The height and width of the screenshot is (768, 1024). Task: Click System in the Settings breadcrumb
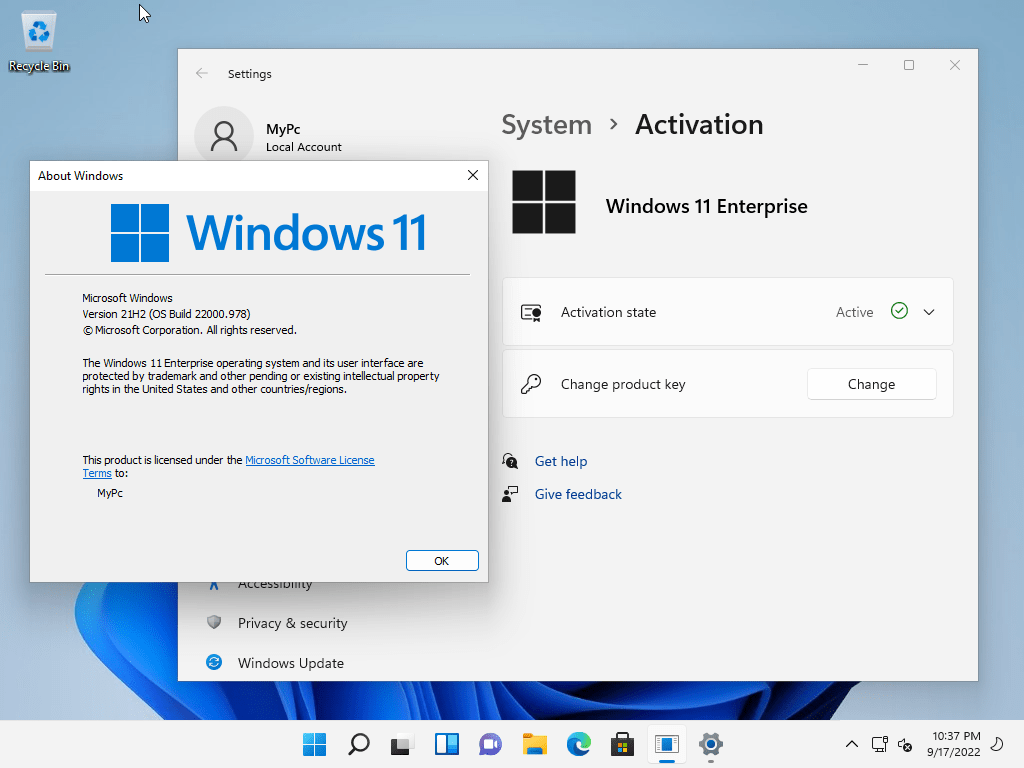[x=547, y=125]
